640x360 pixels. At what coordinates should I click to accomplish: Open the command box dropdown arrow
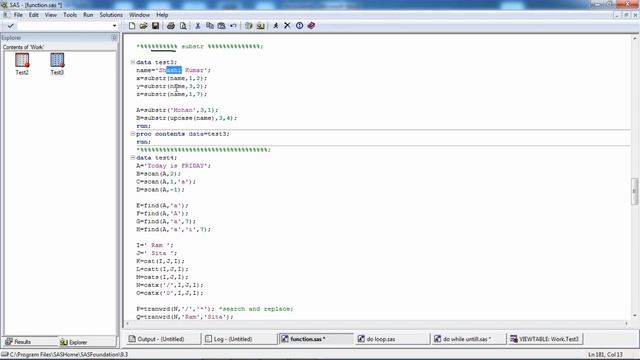tap(114, 26)
